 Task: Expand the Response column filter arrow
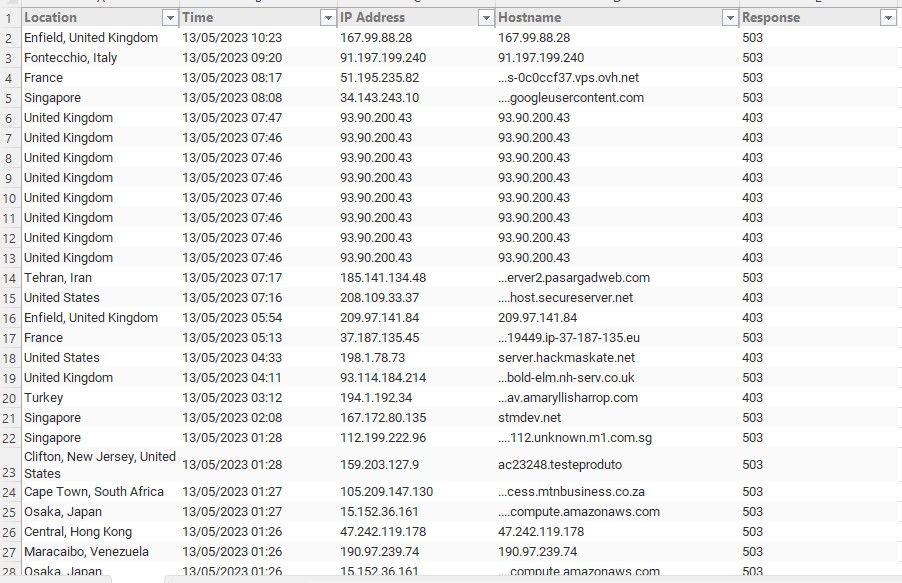(x=887, y=18)
